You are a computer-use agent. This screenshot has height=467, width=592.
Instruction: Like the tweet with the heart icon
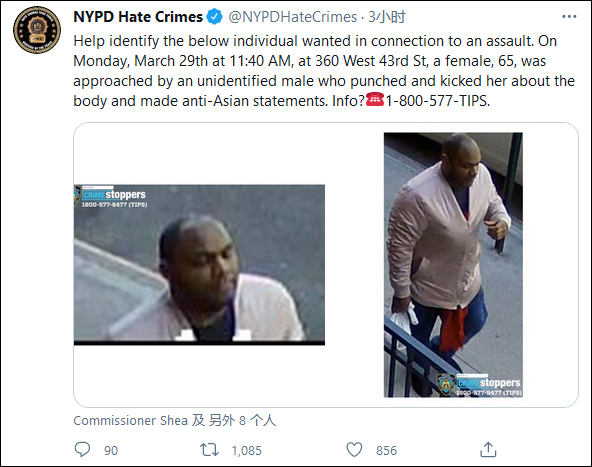coord(354,450)
